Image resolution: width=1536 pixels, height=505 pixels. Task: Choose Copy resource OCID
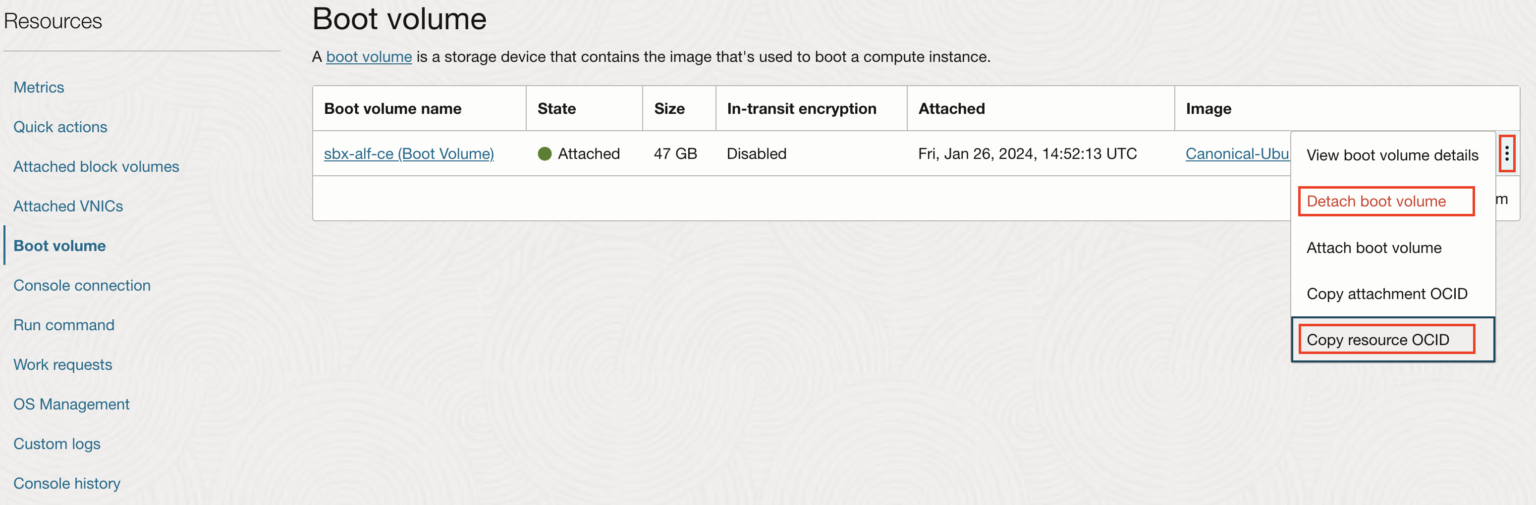point(1377,340)
